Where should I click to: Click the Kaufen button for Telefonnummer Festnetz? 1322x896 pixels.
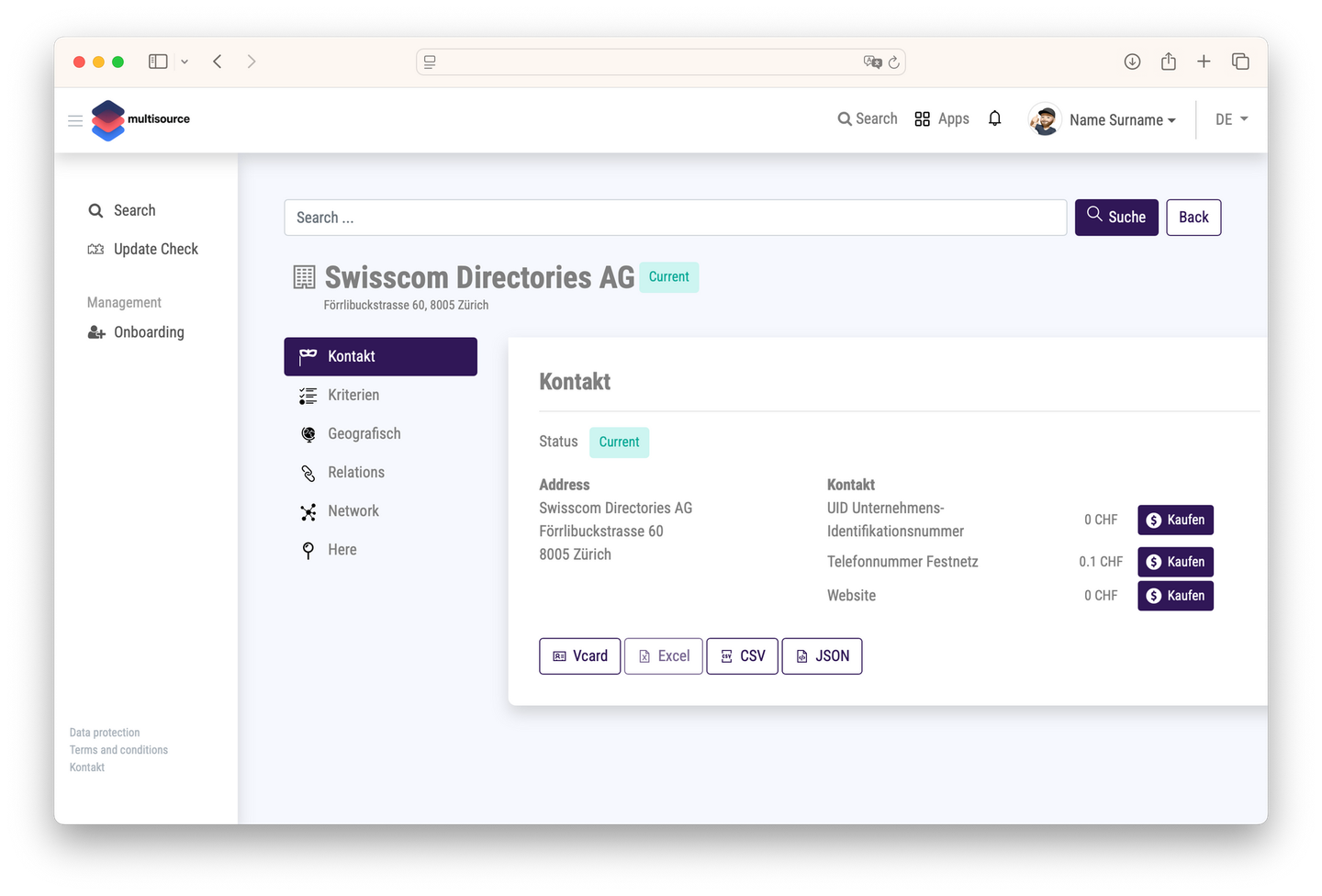point(1175,561)
